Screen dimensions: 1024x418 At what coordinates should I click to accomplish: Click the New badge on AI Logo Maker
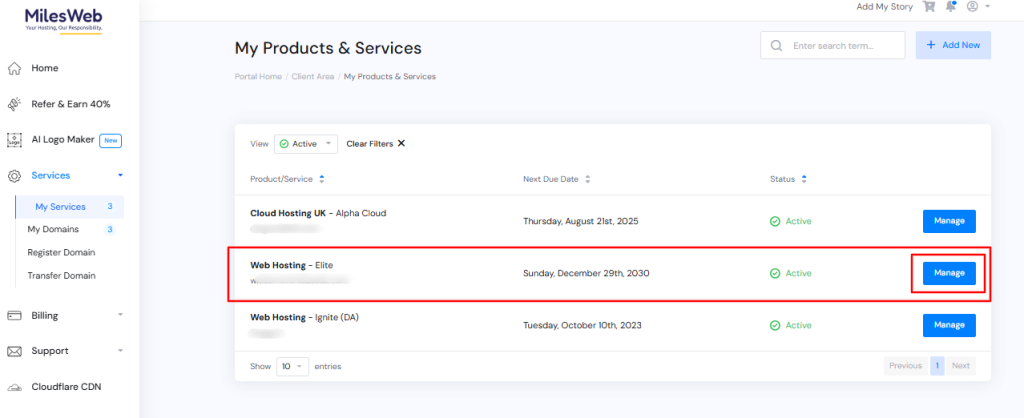pos(110,140)
